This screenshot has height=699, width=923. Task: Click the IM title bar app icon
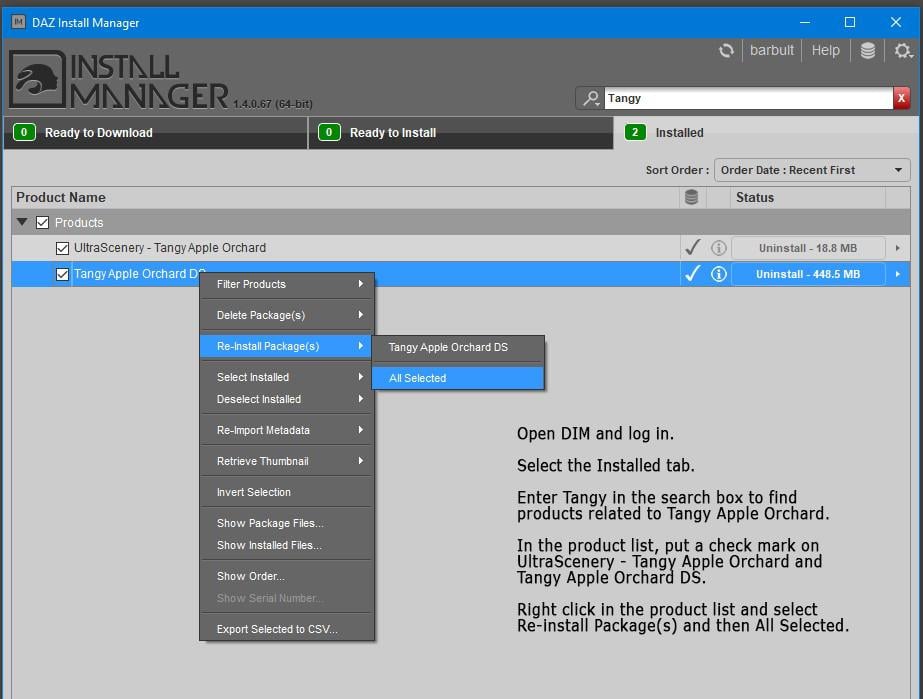18,22
